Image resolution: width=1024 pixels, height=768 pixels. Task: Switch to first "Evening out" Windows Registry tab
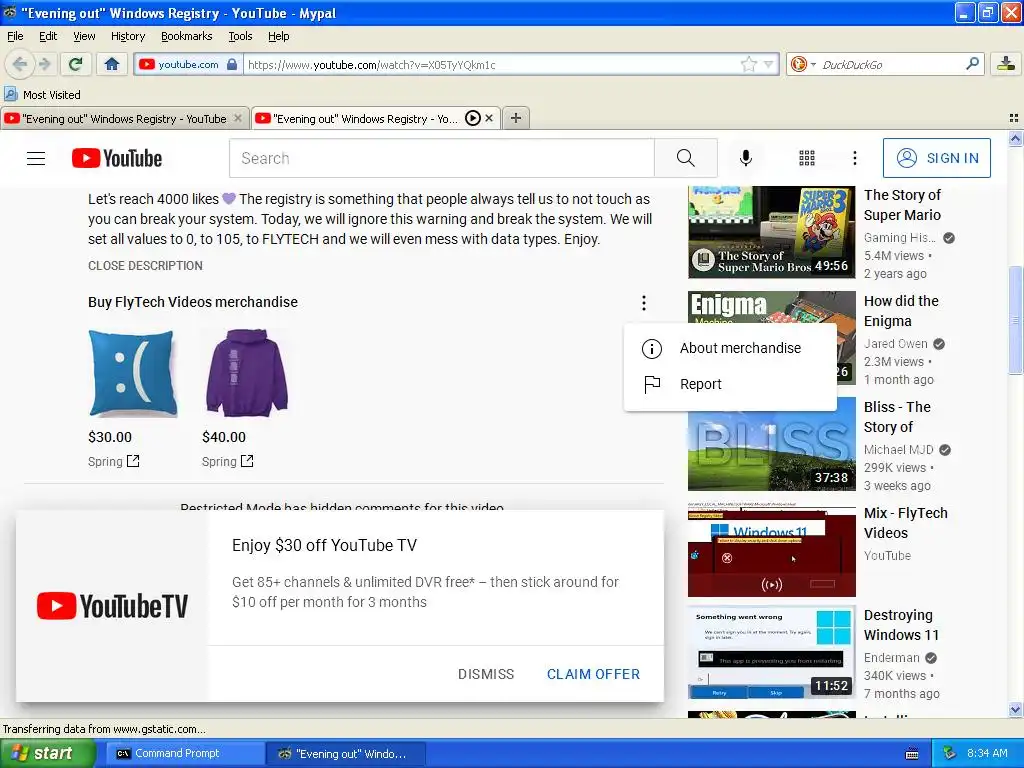[x=124, y=118]
